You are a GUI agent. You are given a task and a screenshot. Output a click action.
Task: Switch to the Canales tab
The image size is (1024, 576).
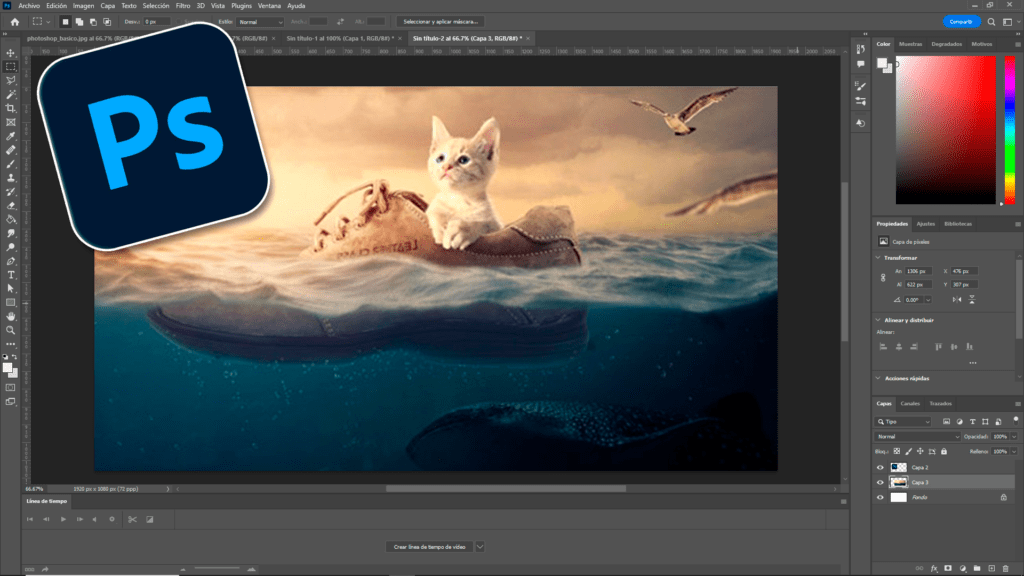tap(910, 403)
